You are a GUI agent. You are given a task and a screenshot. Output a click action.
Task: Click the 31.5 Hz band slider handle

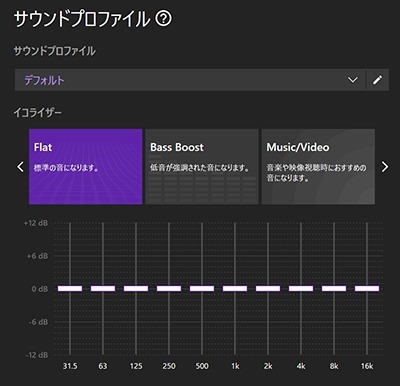70,288
